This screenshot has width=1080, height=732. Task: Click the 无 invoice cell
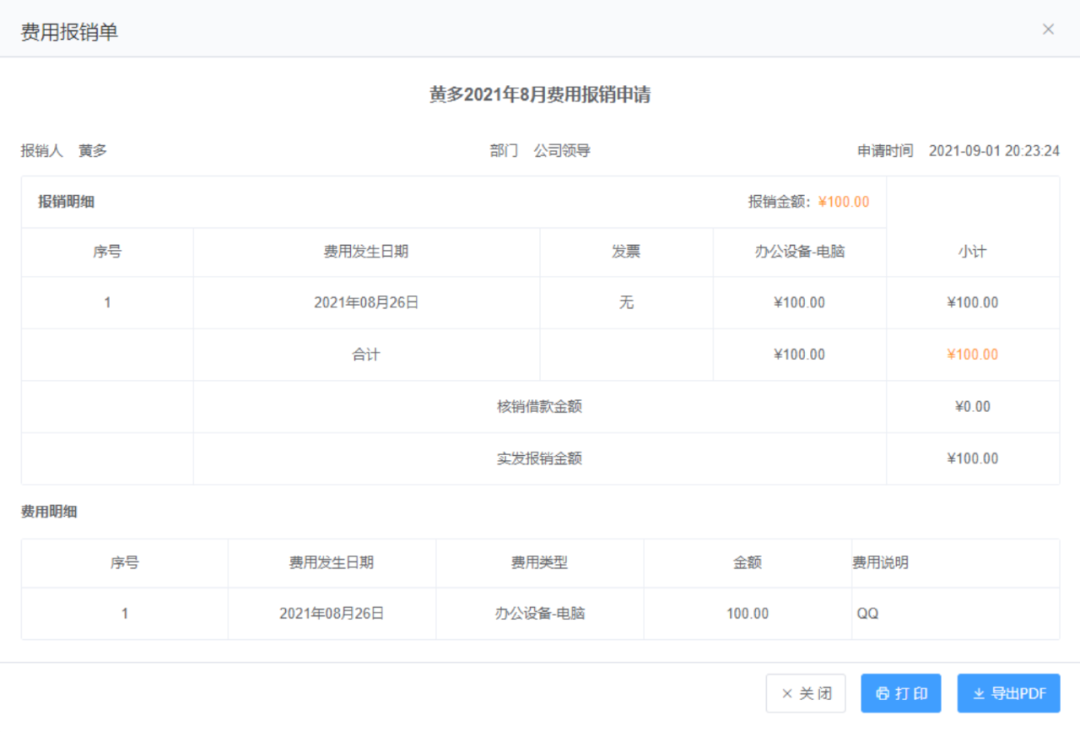(626, 303)
